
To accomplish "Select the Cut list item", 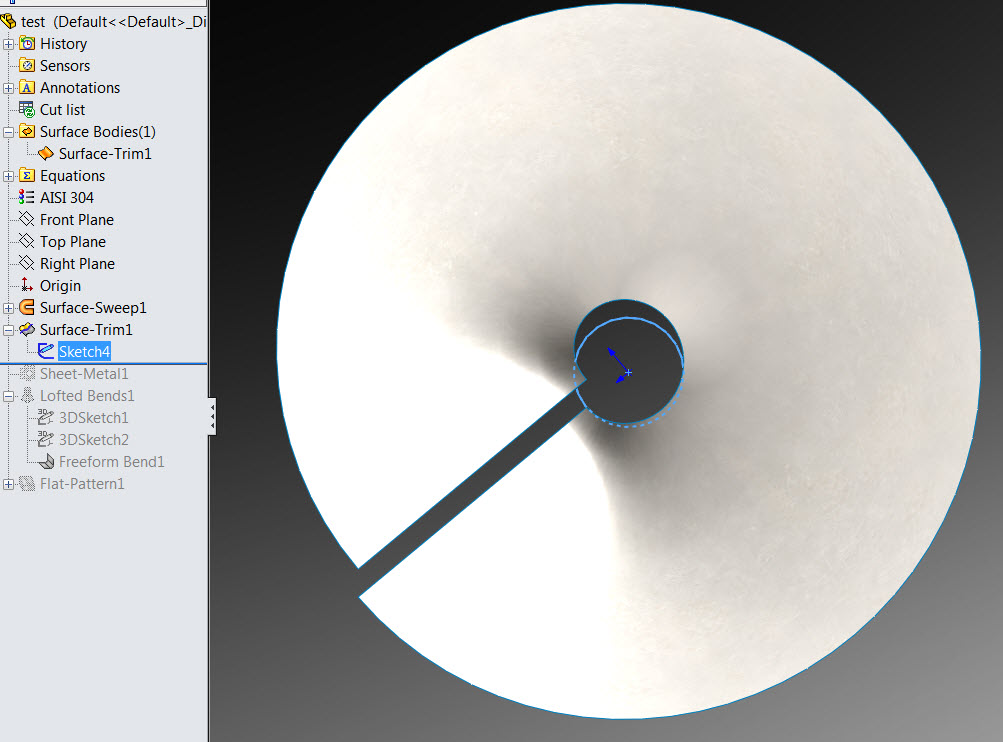I will (62, 109).
